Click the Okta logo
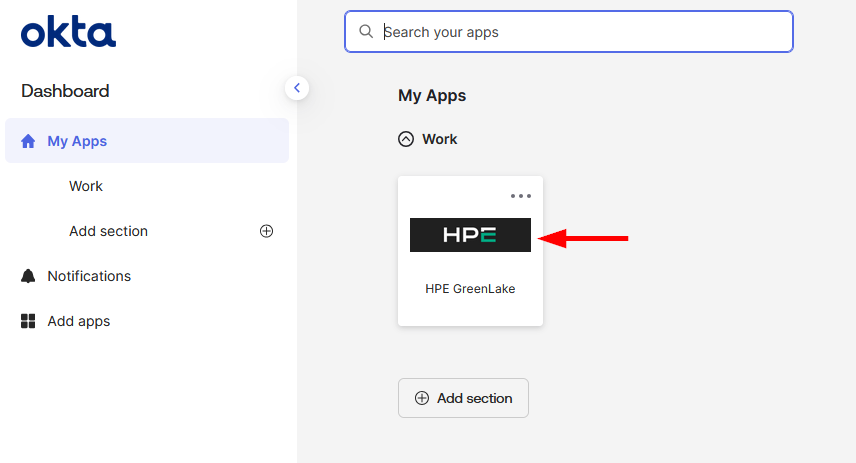The width and height of the screenshot is (856, 463). click(68, 32)
